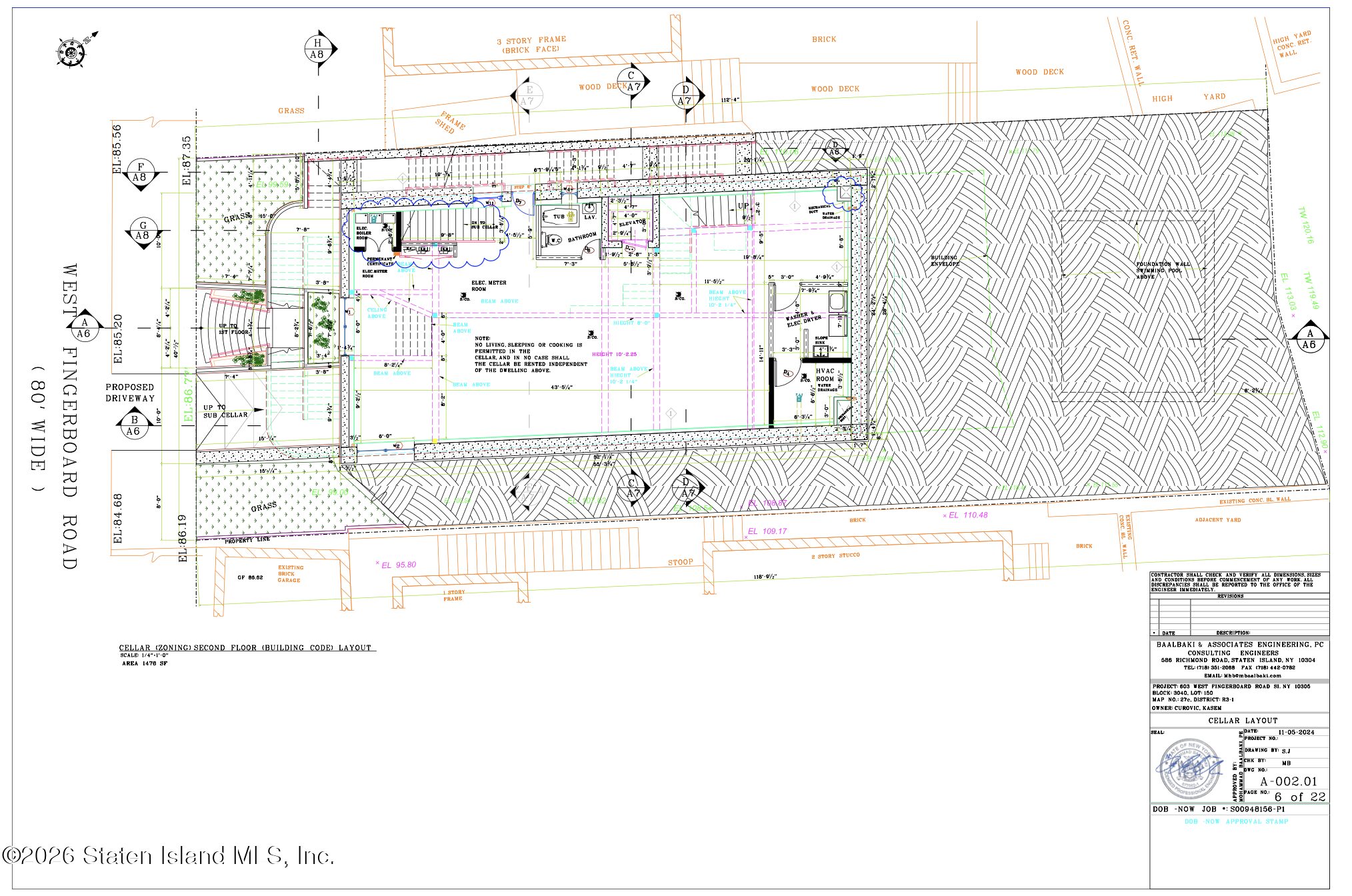The height and width of the screenshot is (896, 1352).
Task: Click the 'REVISIONS' table header
Action: pyautogui.click(x=1230, y=596)
